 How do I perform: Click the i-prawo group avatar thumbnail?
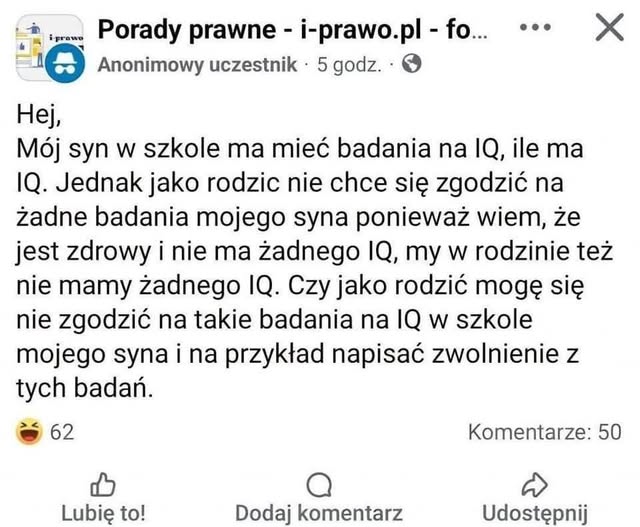(x=42, y=38)
